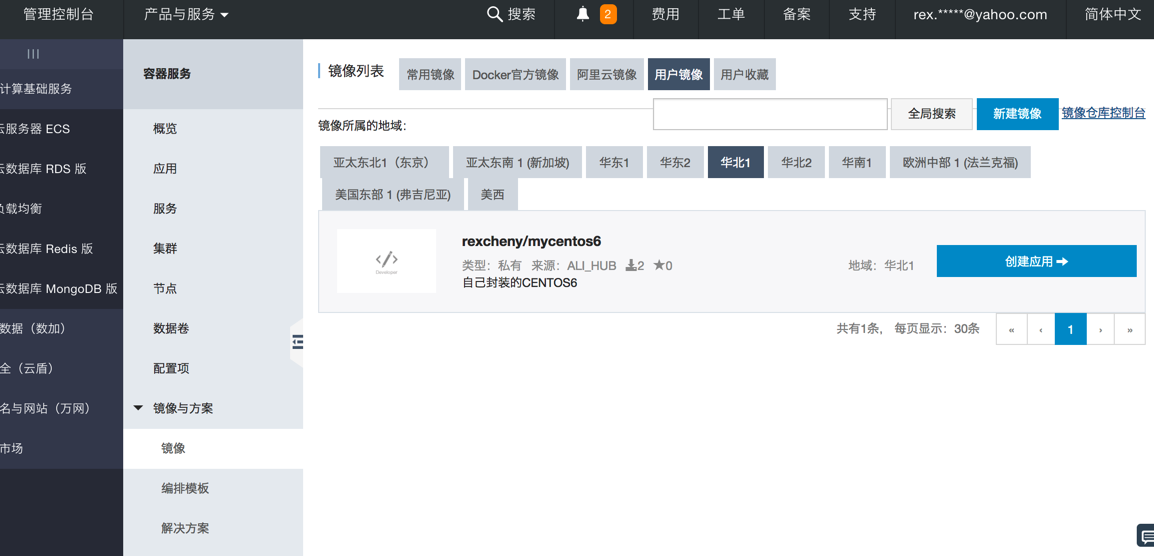1154x556 pixels.
Task: Select region 华东1
Action: pos(614,162)
